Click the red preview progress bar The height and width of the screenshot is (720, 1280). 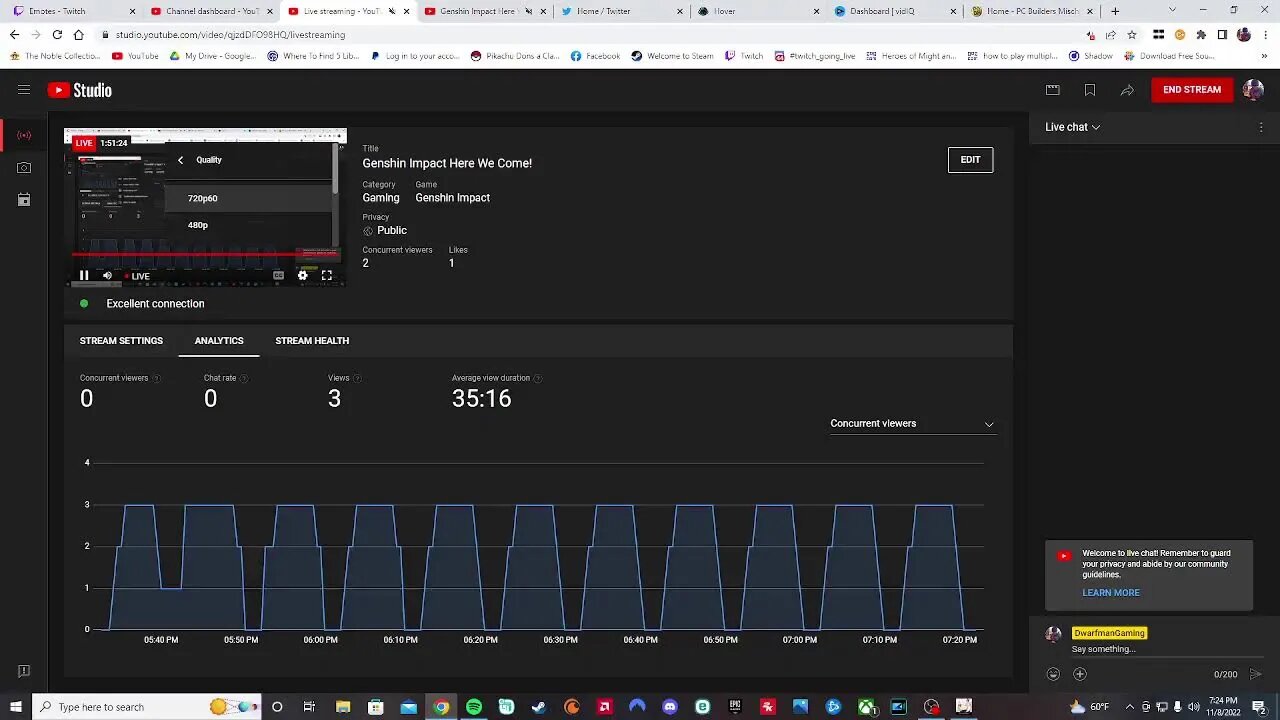coord(205,254)
